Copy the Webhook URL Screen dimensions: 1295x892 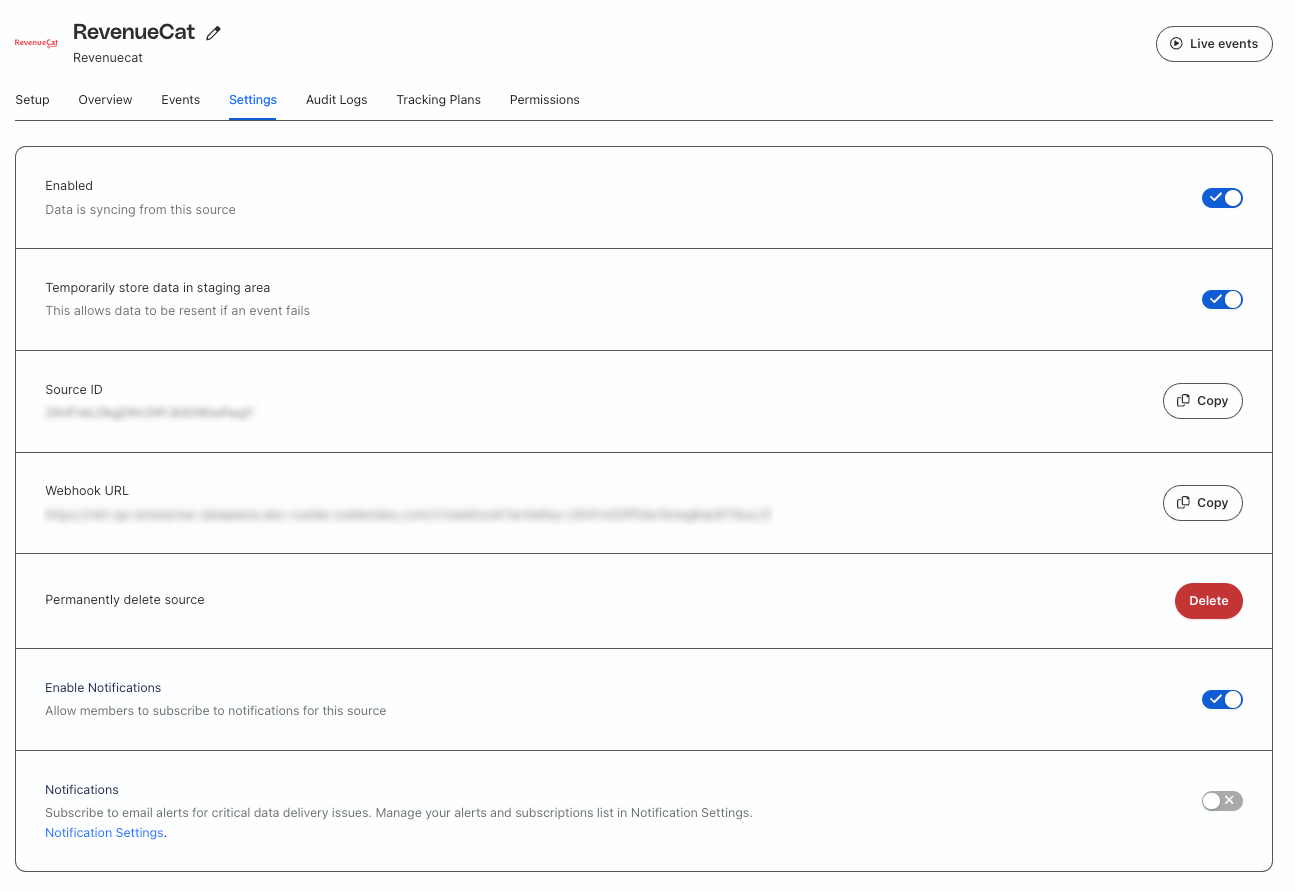1203,503
